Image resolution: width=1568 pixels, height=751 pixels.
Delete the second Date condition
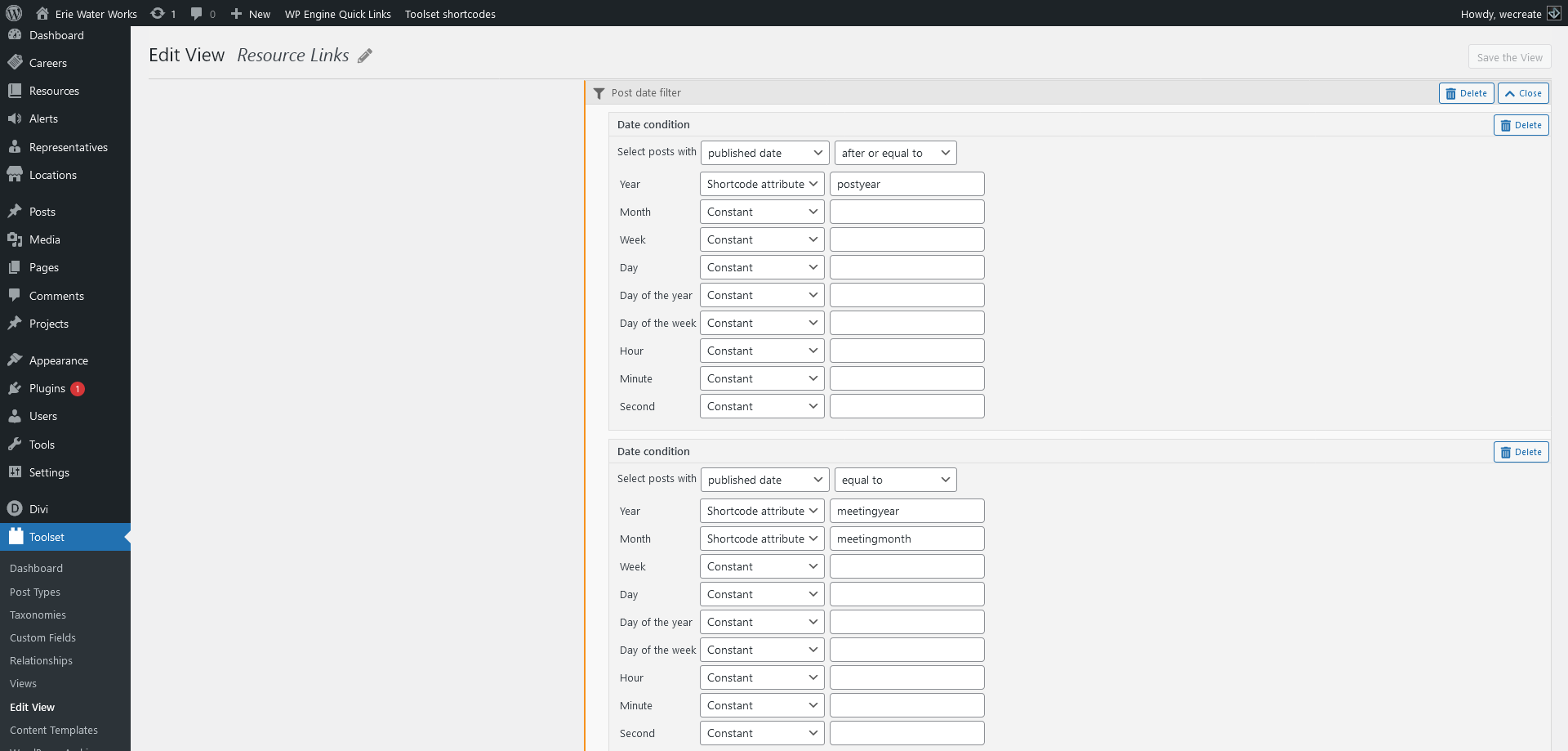(1521, 452)
